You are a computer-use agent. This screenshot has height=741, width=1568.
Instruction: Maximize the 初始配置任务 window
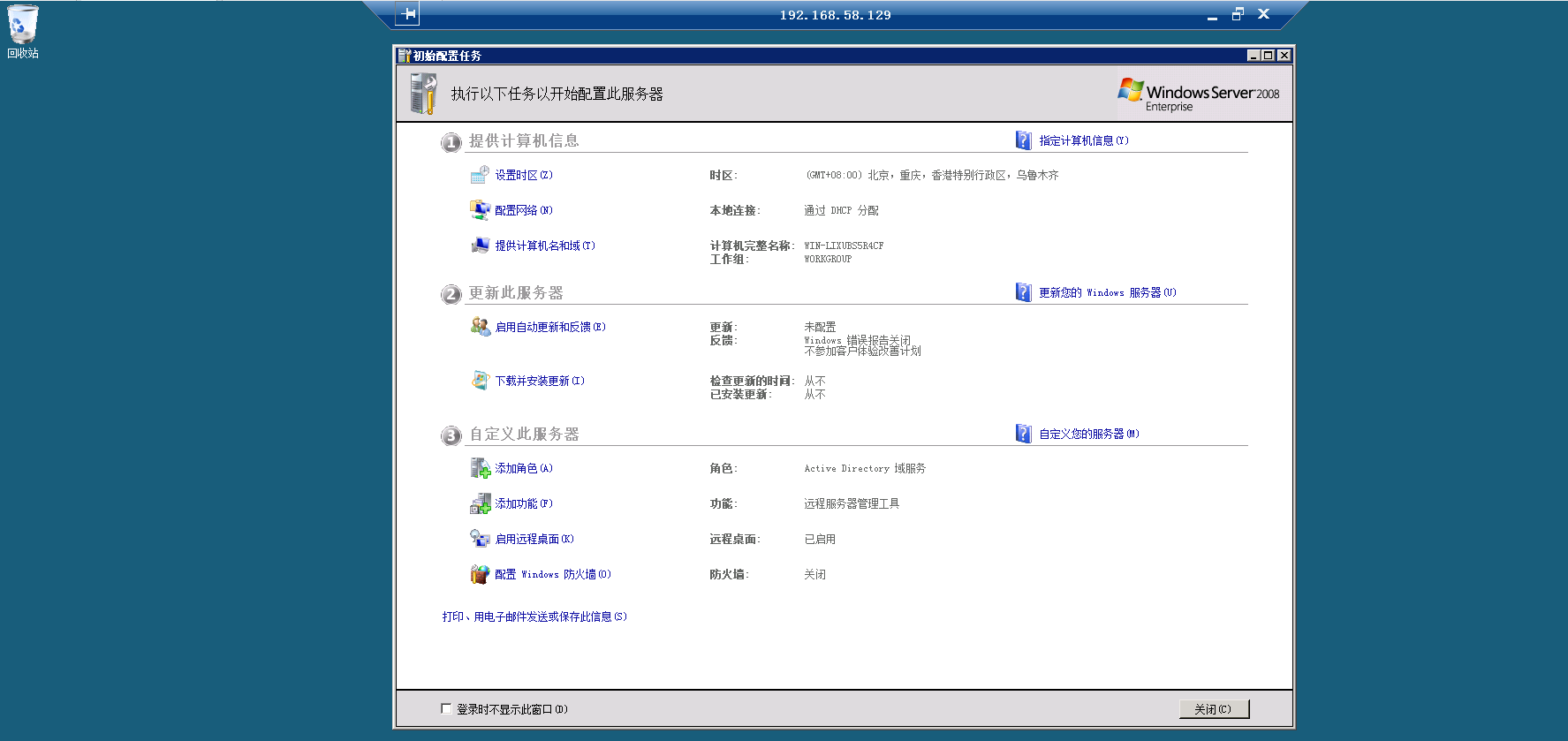click(x=1268, y=56)
